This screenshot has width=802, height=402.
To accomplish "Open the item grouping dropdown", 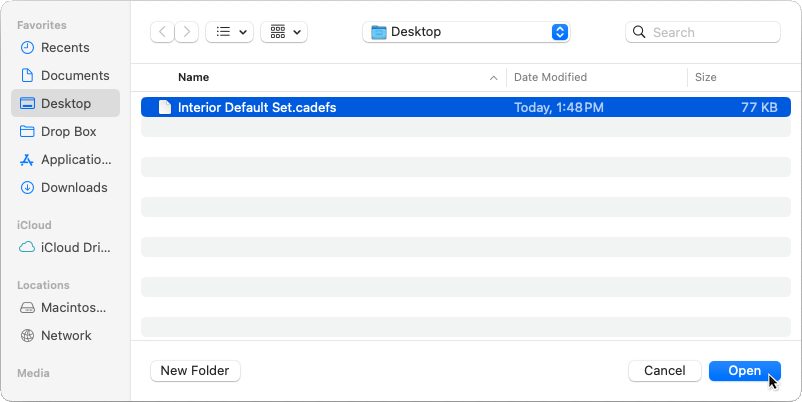I will pos(284,32).
